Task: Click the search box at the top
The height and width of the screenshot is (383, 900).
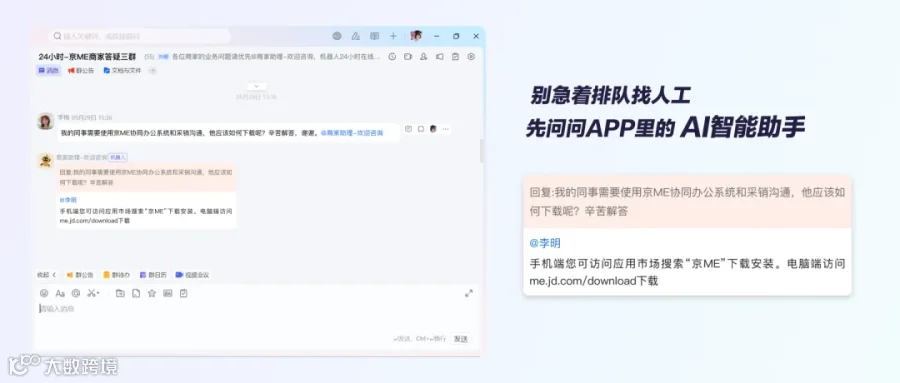Action: pos(140,36)
